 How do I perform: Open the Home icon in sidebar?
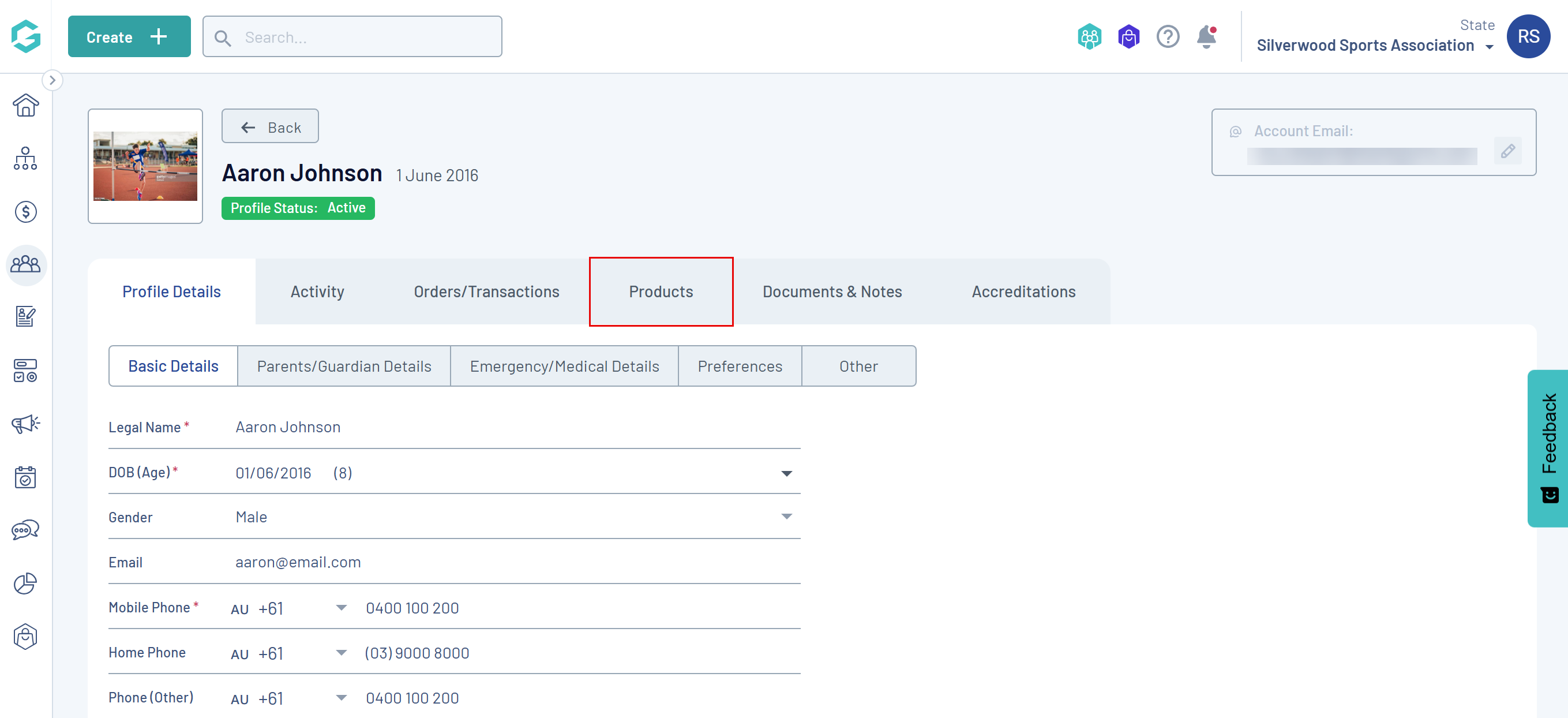(25, 106)
